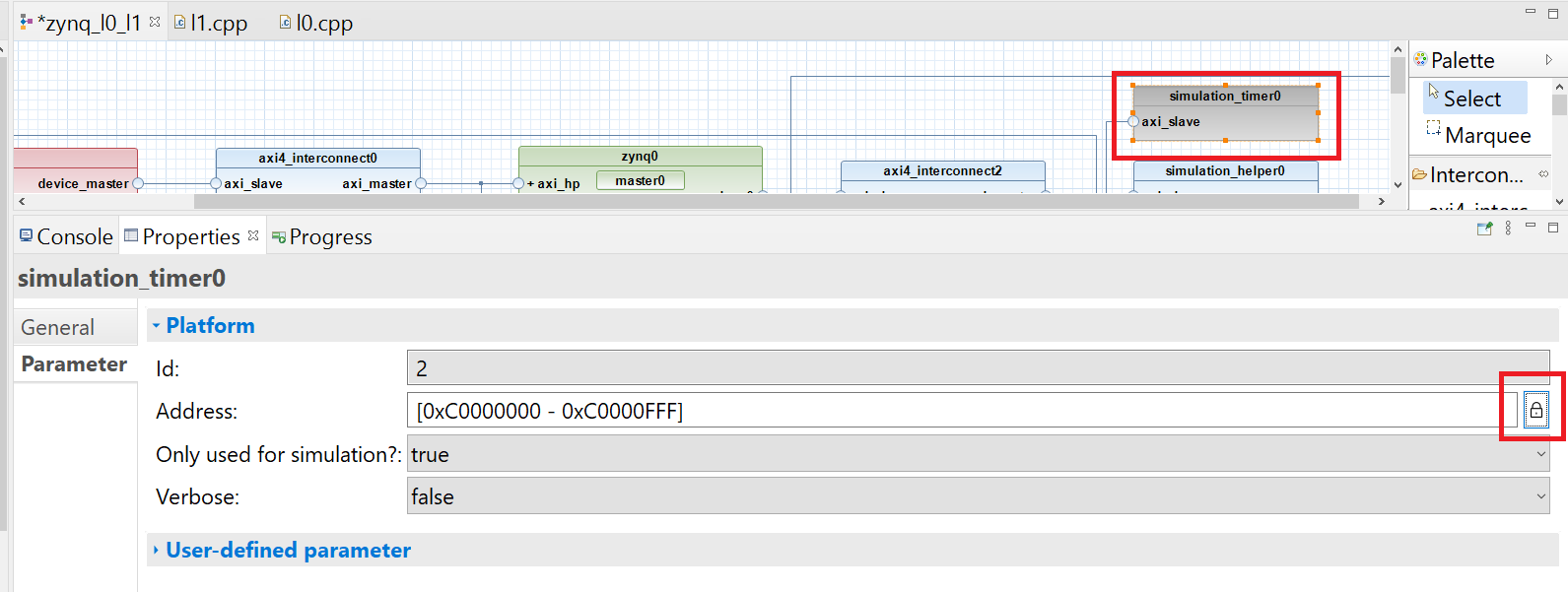Select the simulation_timer0 block

(x=1225, y=112)
